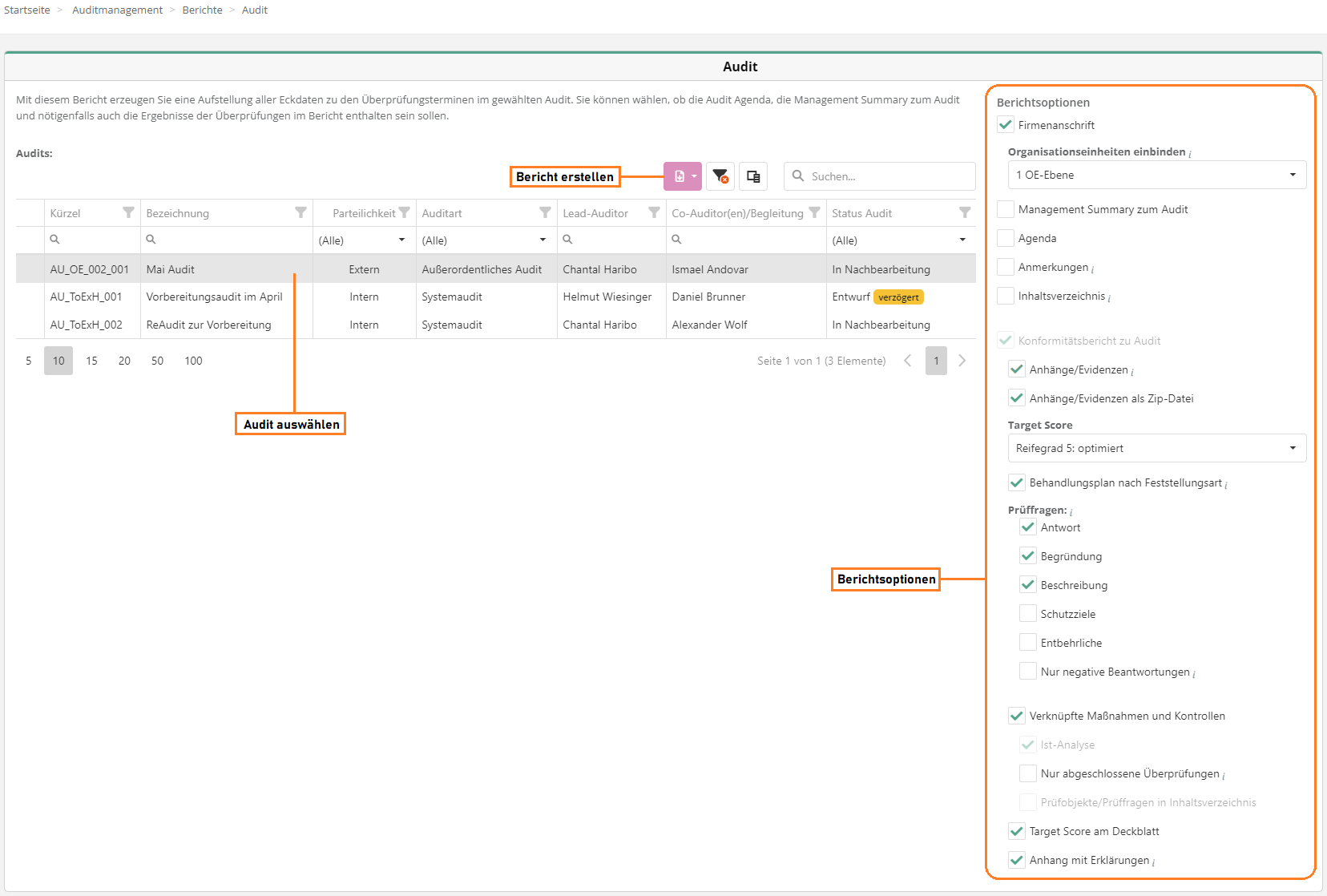Go to next page arrow in pager
1327x896 pixels.
pyautogui.click(x=962, y=361)
